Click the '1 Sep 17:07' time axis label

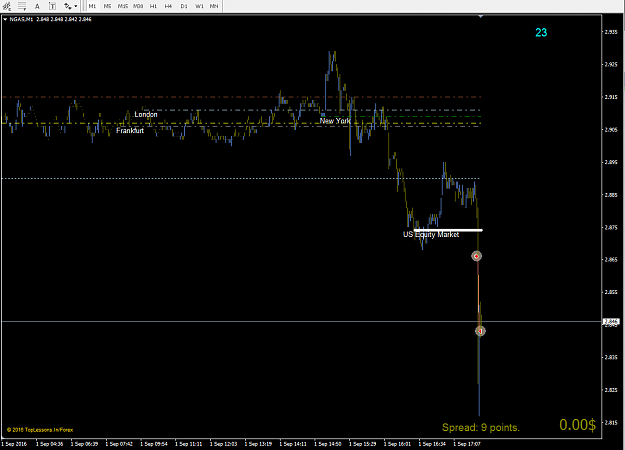(x=467, y=444)
